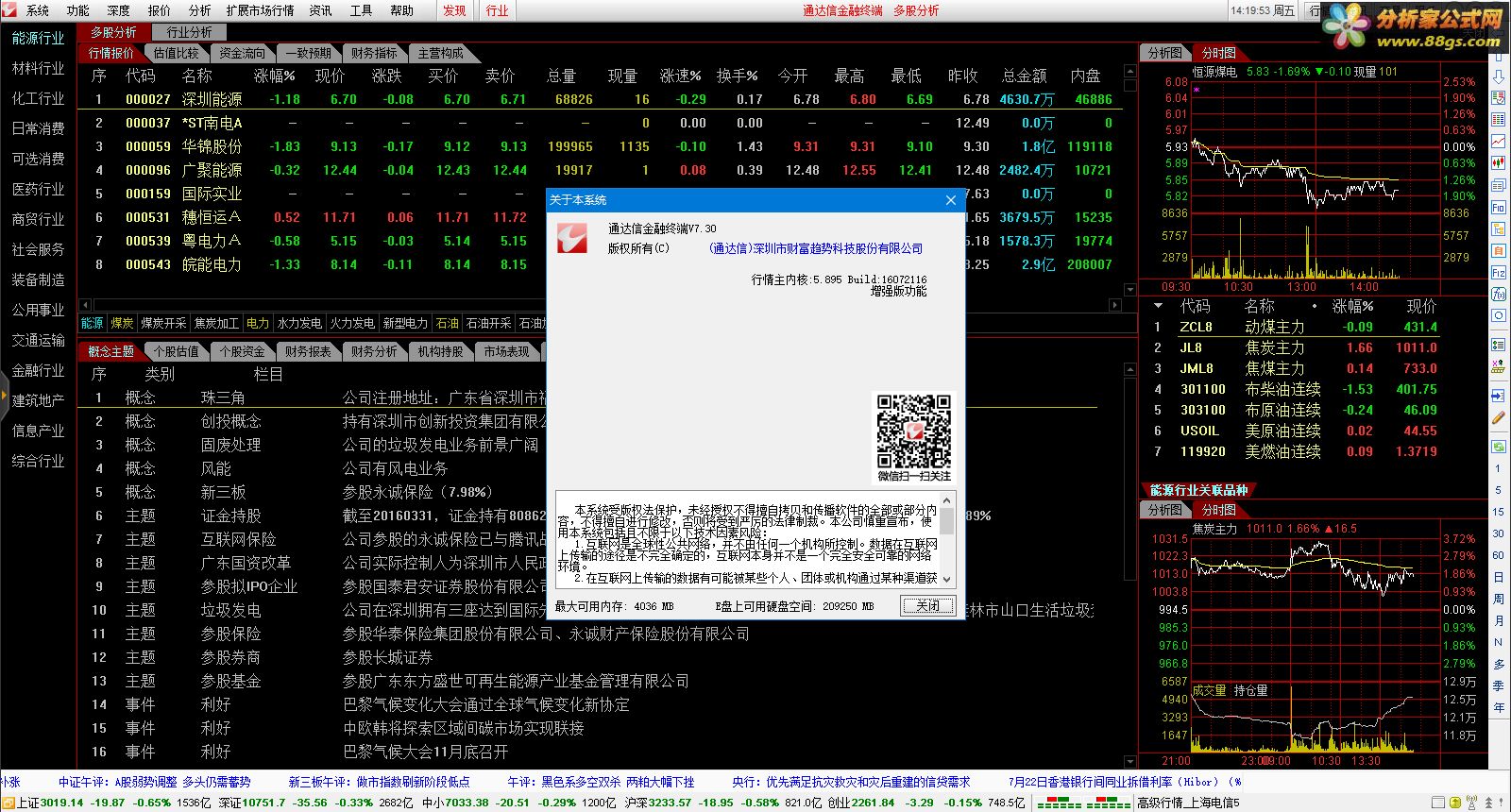Click the F12 icon in right toolbar
Image resolution: width=1511 pixels, height=812 pixels.
1499,272
